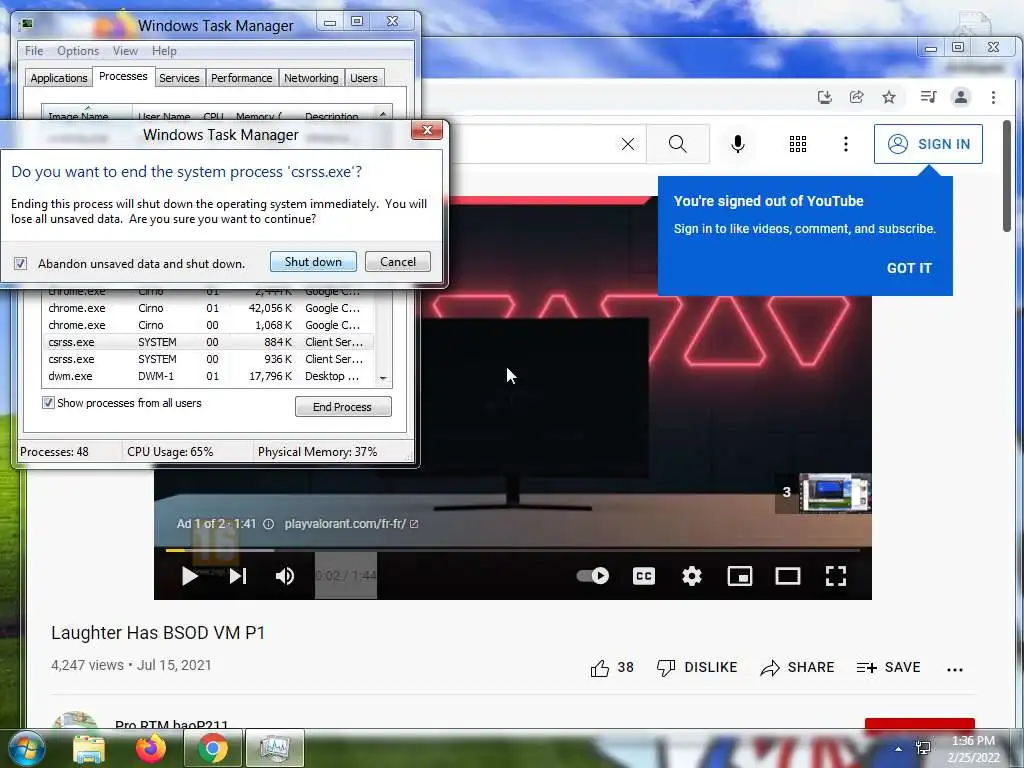
Task: Open Firefox from the taskbar
Action: (150, 748)
